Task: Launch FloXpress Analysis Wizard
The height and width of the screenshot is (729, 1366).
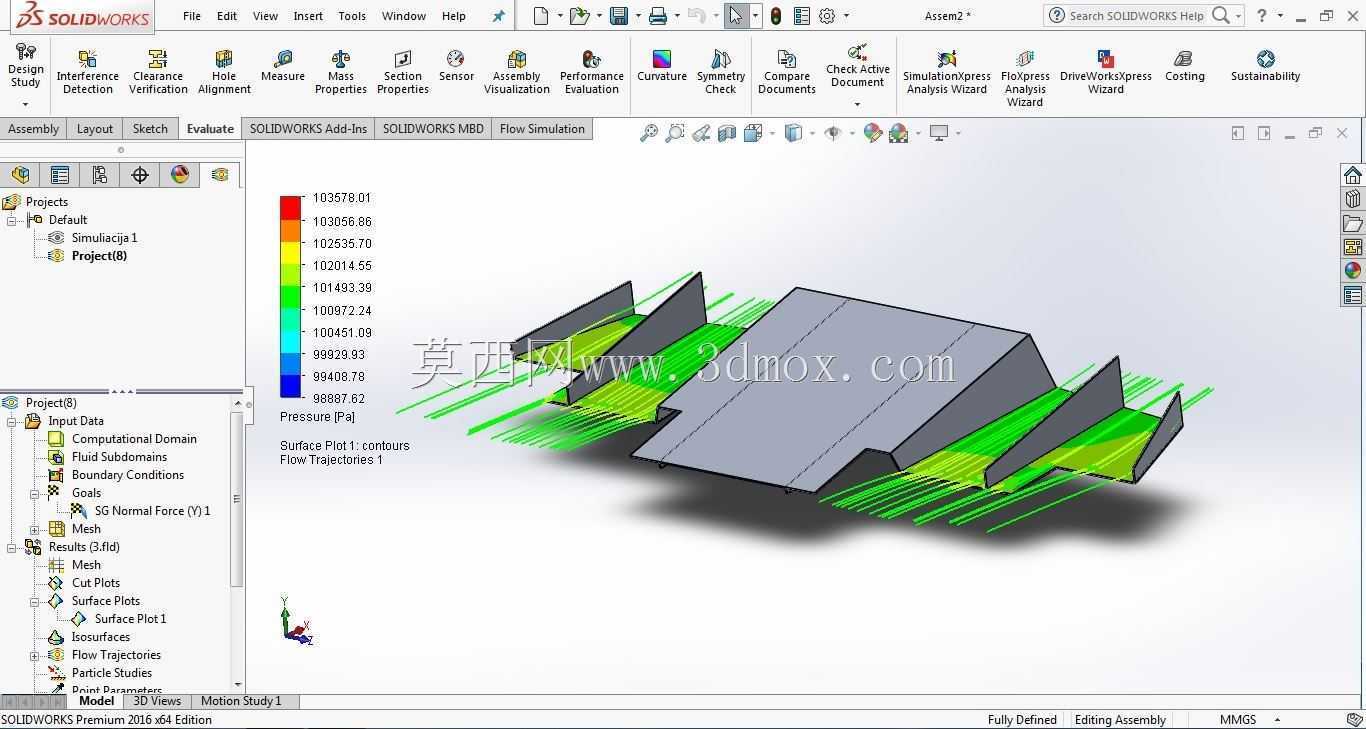Action: click(1025, 78)
